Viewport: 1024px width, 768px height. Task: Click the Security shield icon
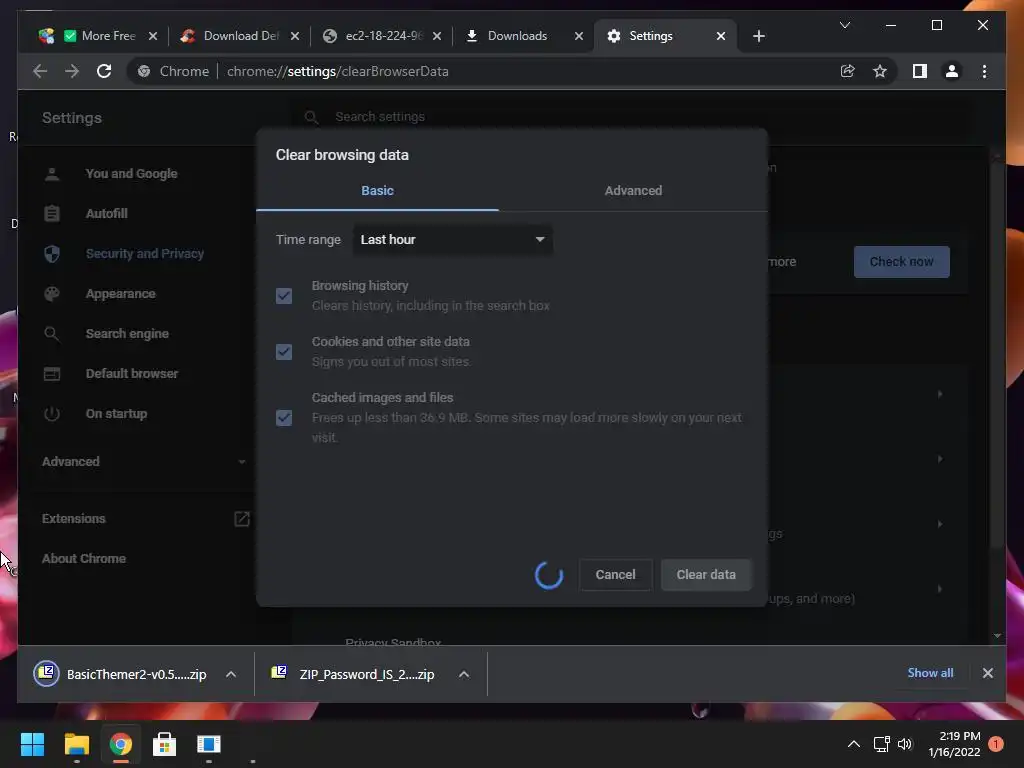click(x=52, y=253)
